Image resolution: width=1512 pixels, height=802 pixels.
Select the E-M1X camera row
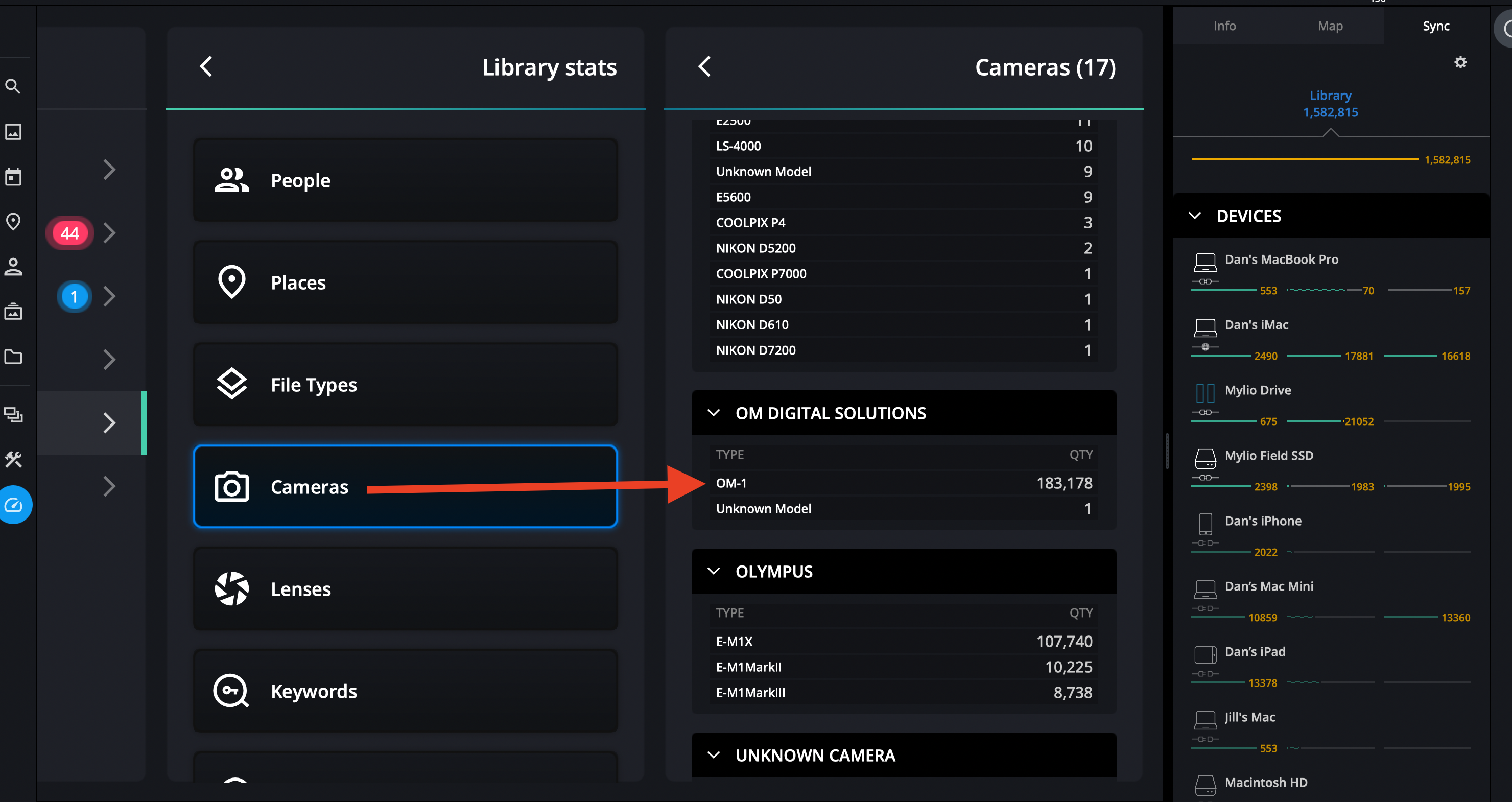904,641
